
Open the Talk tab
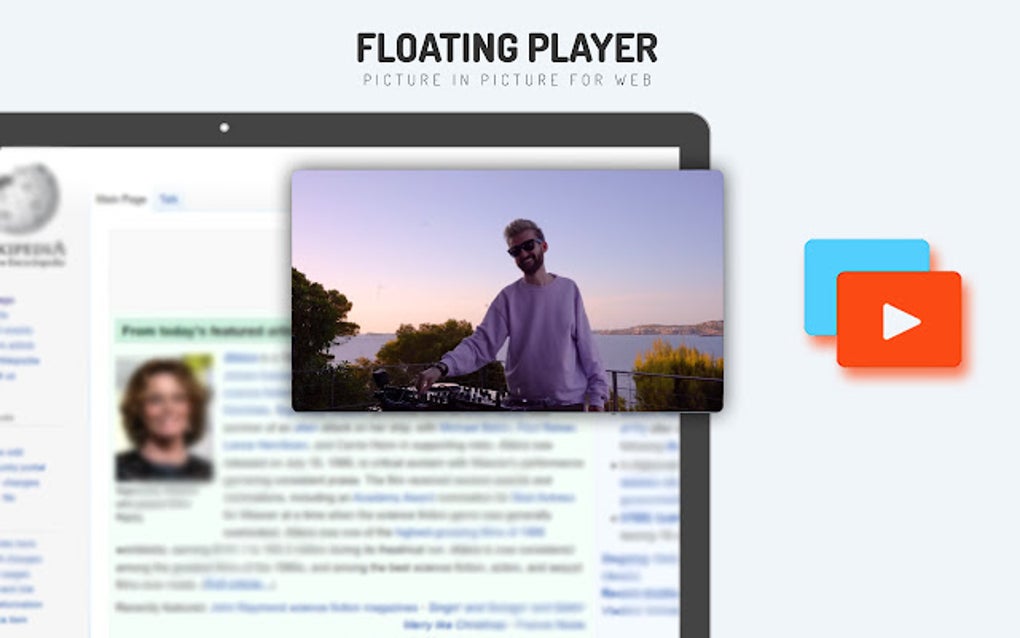[168, 200]
